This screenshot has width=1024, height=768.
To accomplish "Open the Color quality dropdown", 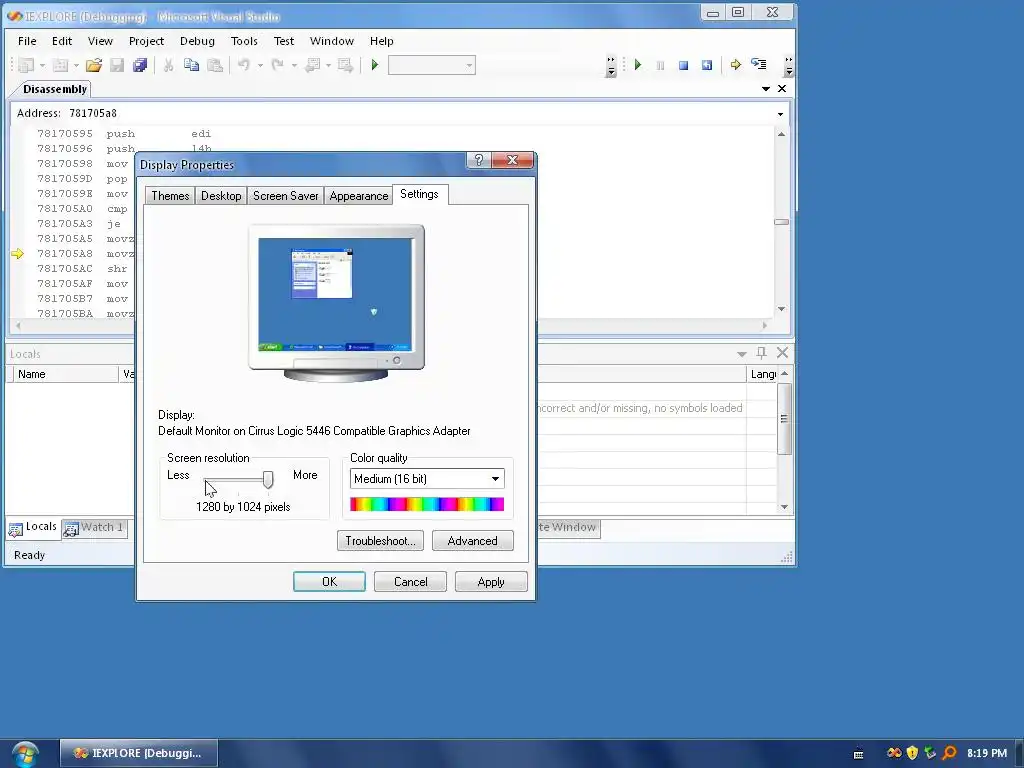I will pyautogui.click(x=496, y=479).
